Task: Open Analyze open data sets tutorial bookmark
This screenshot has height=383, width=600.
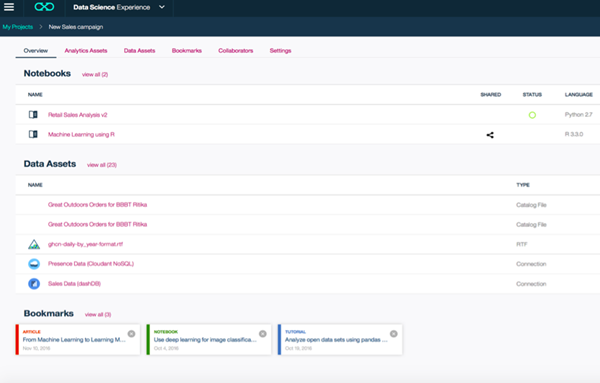Action: pos(340,340)
